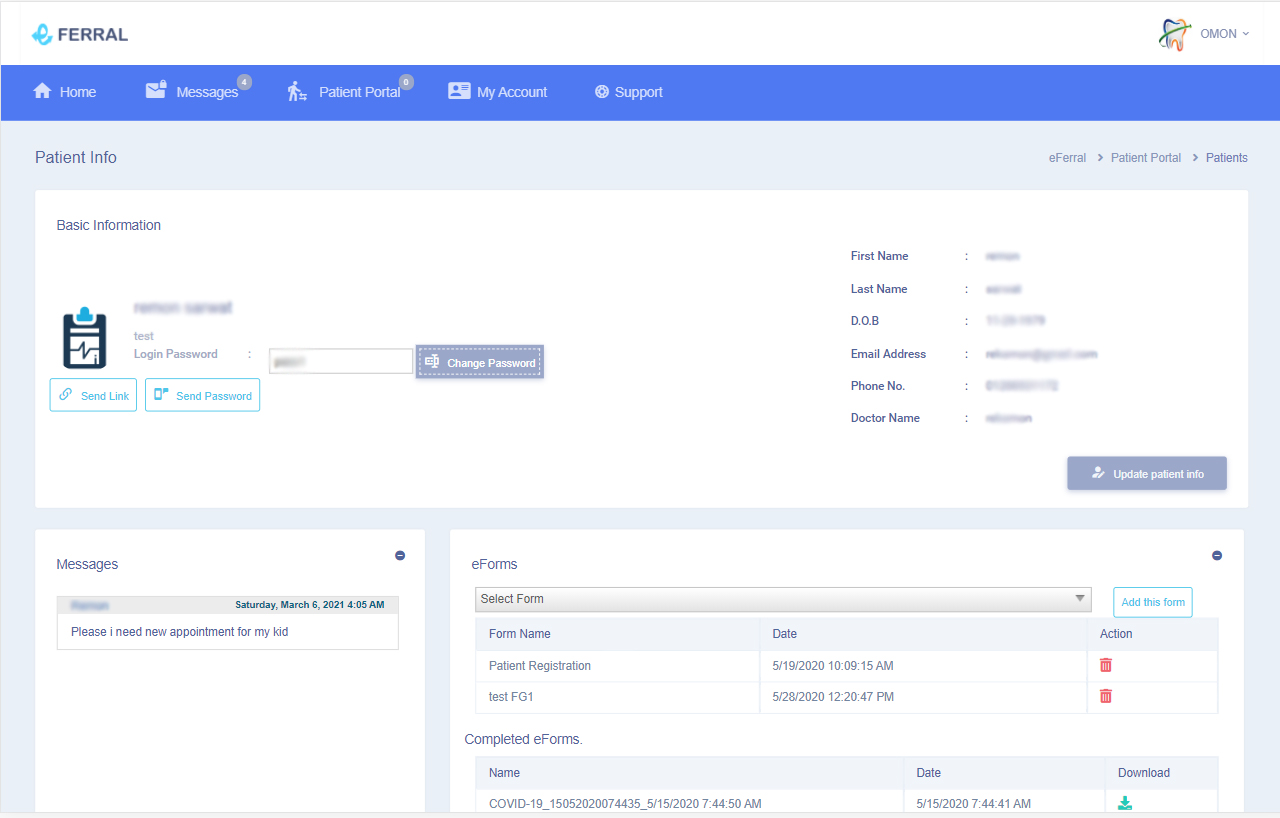This screenshot has width=1280, height=818.
Task: Click the Patient Portal notification badge
Action: click(406, 82)
